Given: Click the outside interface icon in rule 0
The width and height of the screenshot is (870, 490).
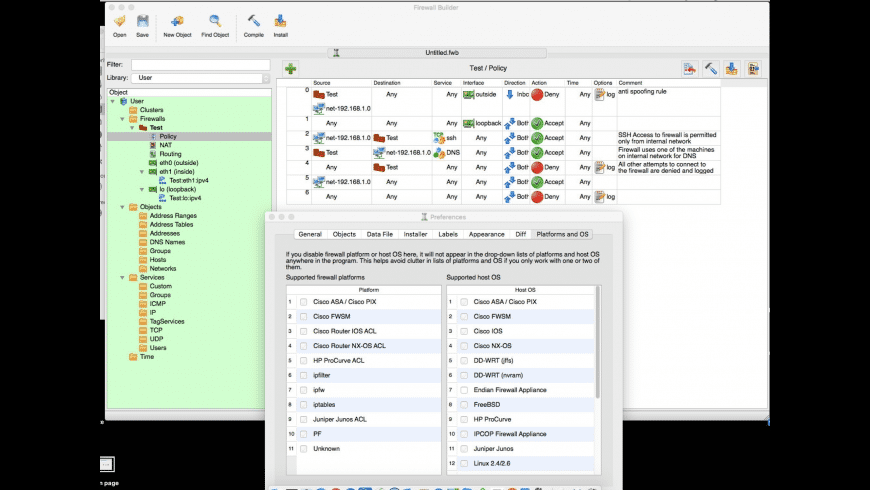Looking at the screenshot, I should [468, 94].
